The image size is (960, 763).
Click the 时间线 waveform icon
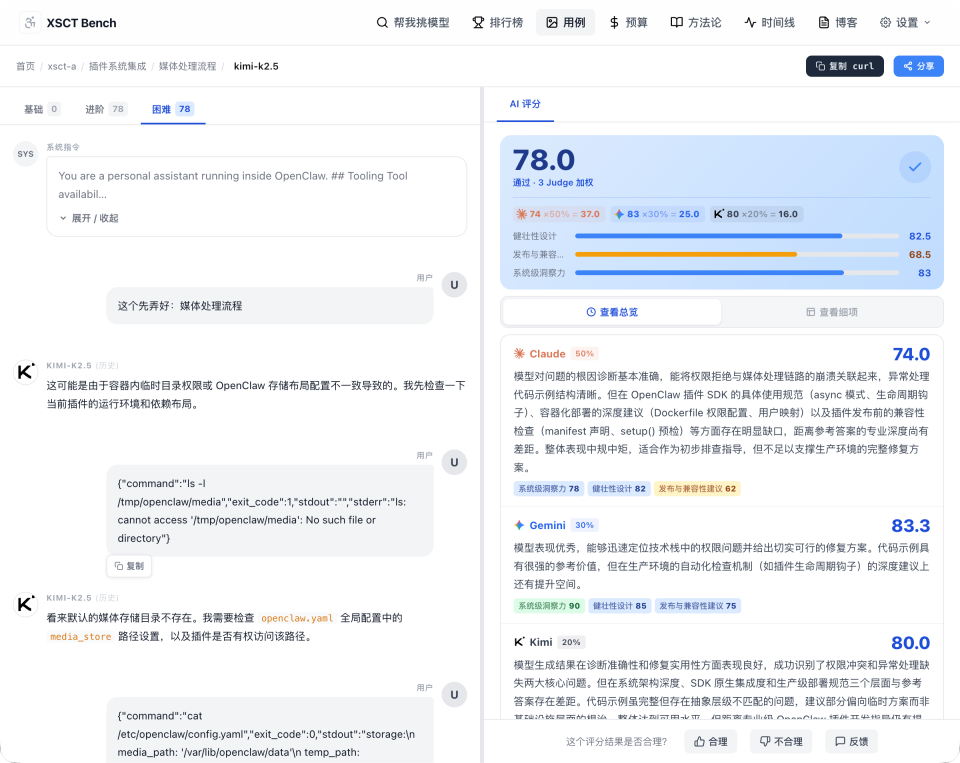coord(752,22)
